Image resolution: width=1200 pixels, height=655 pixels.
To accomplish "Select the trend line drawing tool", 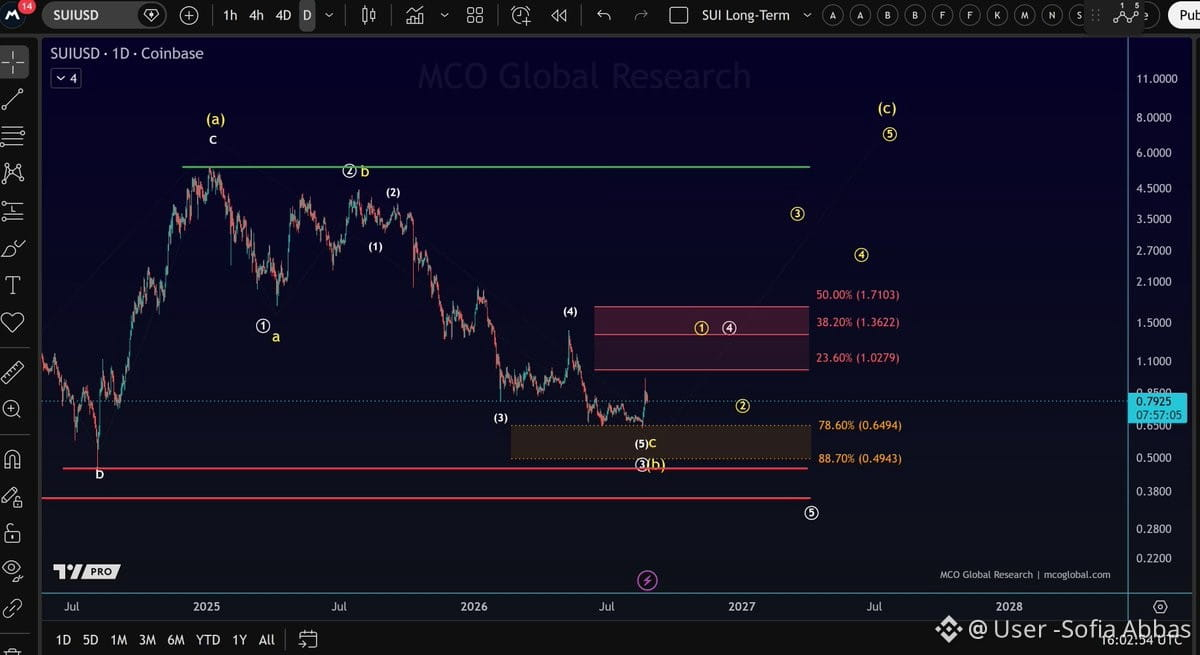I will (x=14, y=99).
